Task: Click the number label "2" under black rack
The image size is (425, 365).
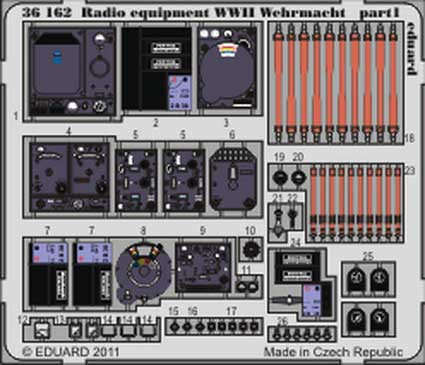Action: click(156, 123)
